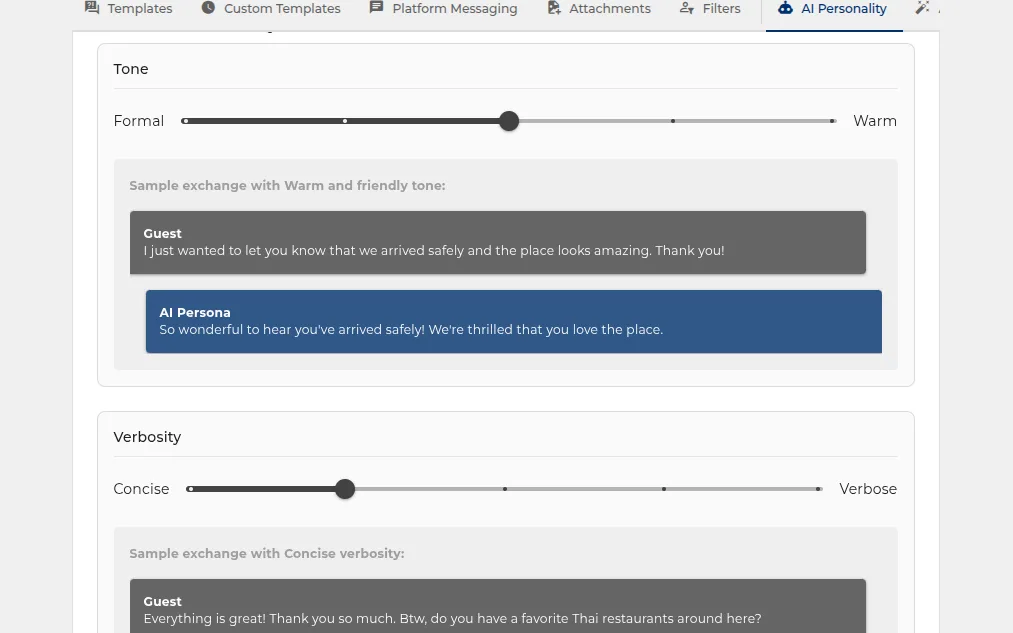Switch to Custom Templates tab
Viewport: 1013px width, 633px height.
(271, 8)
